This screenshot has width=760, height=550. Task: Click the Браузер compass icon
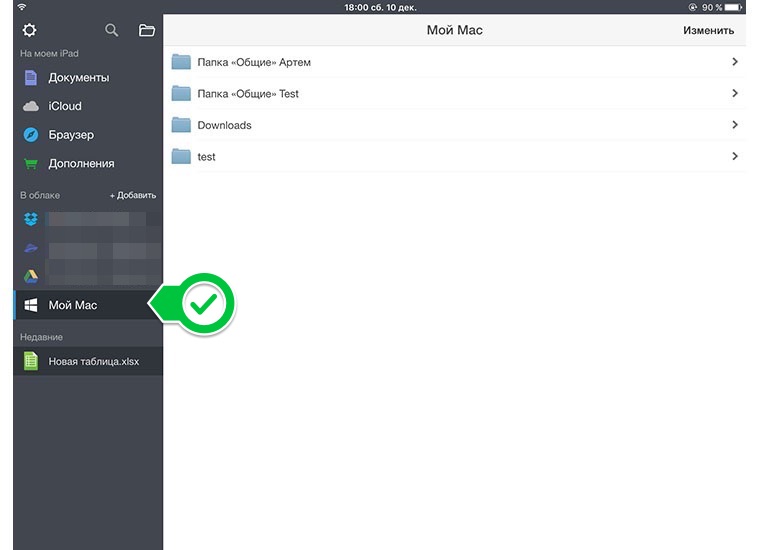click(31, 135)
